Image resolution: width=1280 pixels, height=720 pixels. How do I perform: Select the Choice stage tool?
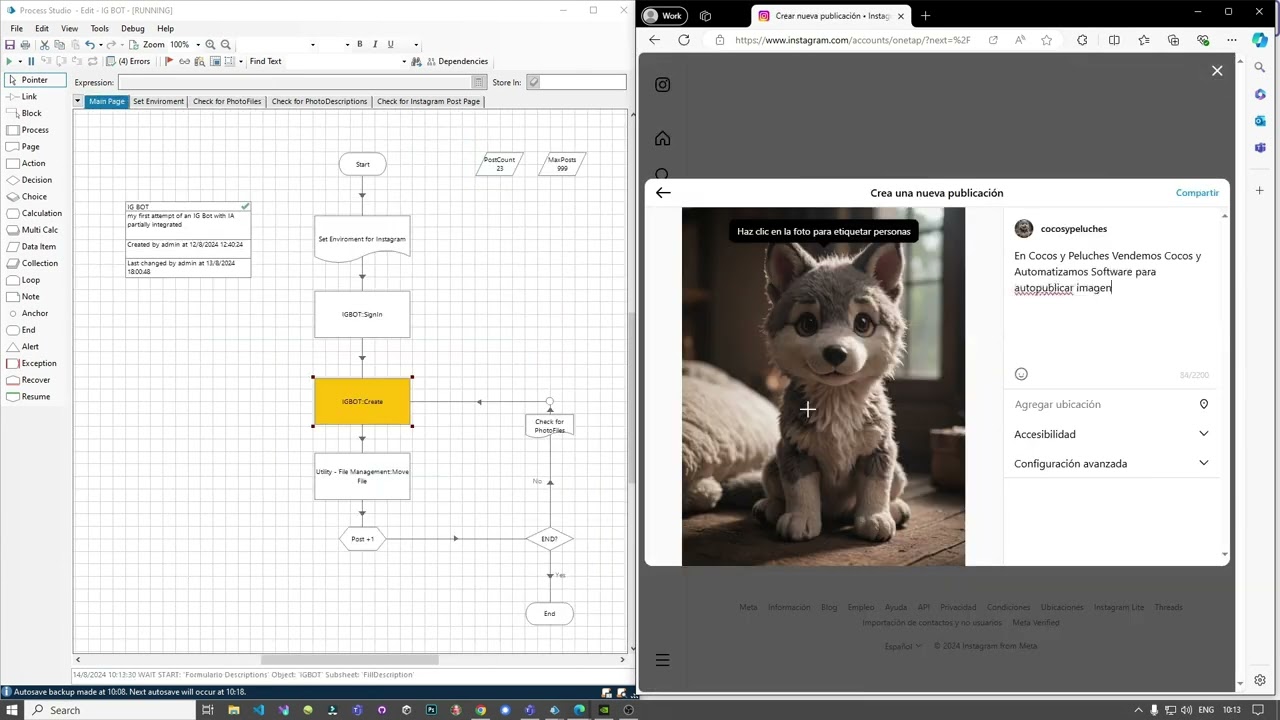[x=35, y=197]
